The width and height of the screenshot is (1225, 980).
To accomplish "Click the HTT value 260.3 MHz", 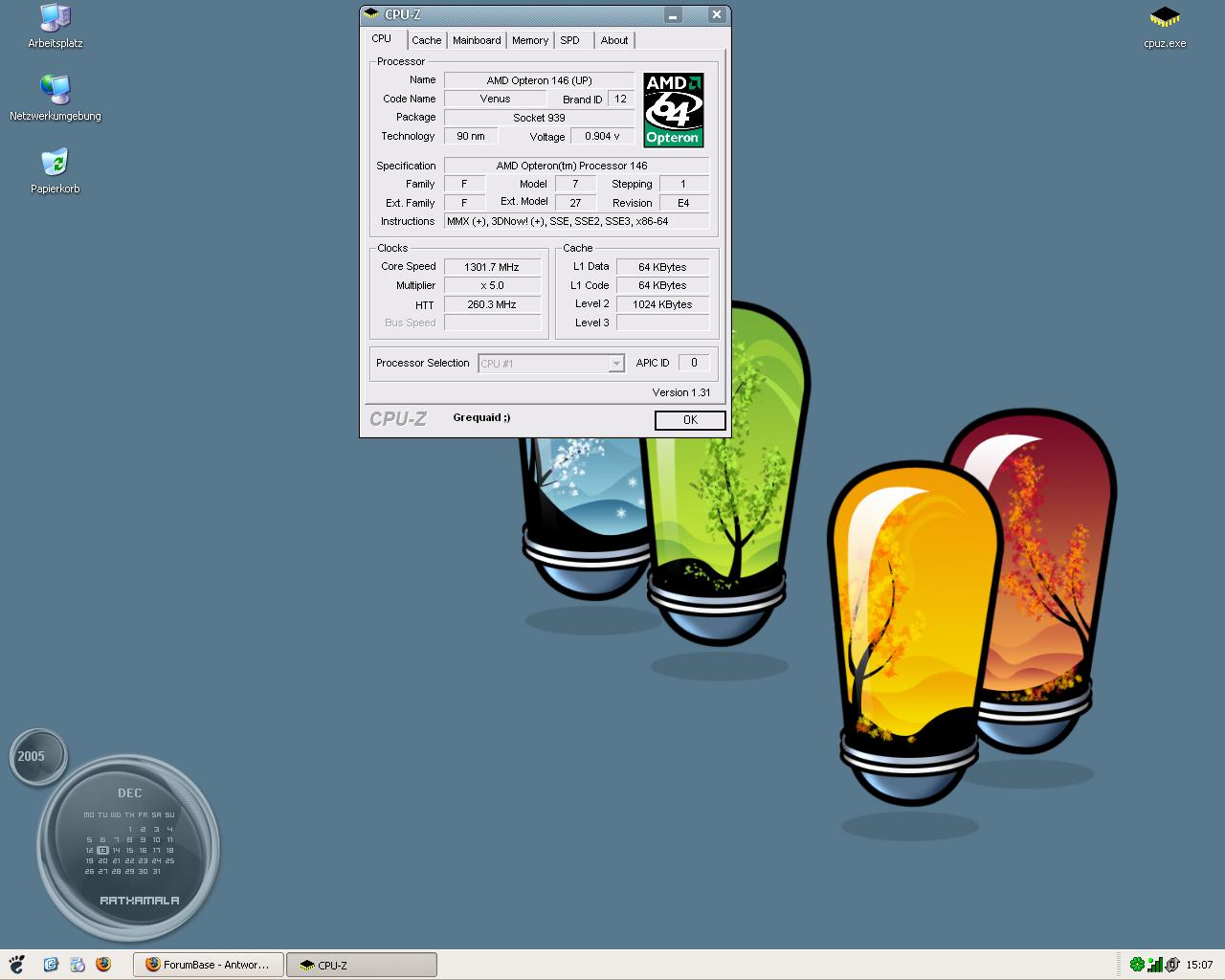I will [x=492, y=304].
